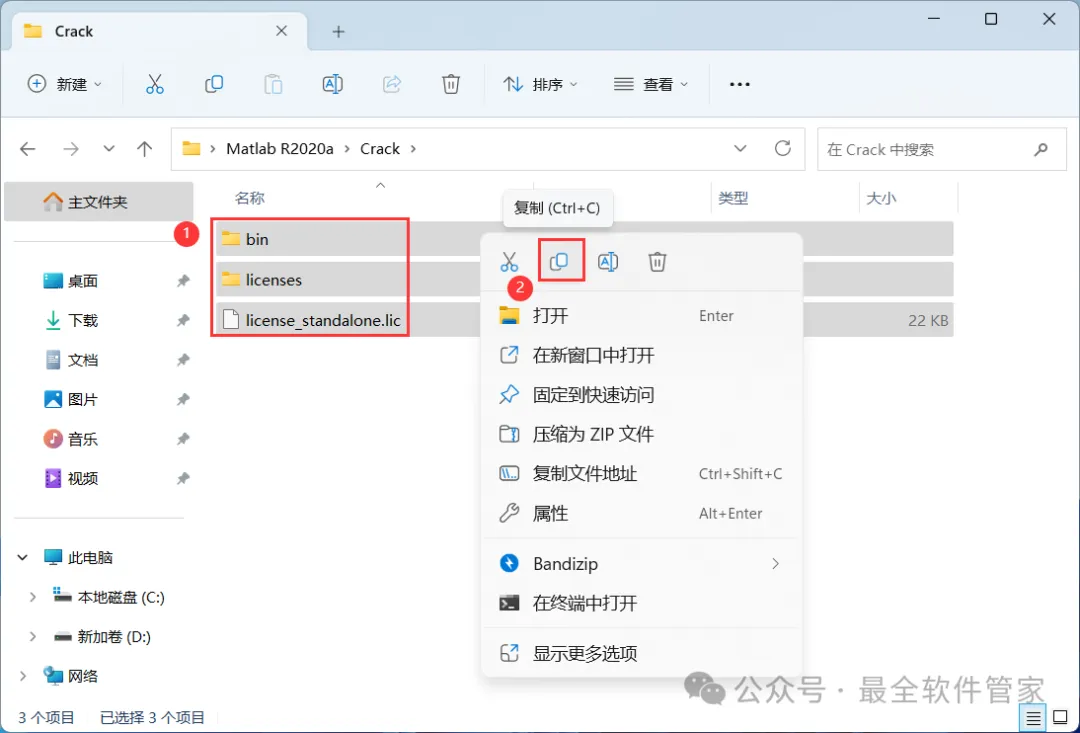Sort by 类型 (Type) column header

[733, 198]
